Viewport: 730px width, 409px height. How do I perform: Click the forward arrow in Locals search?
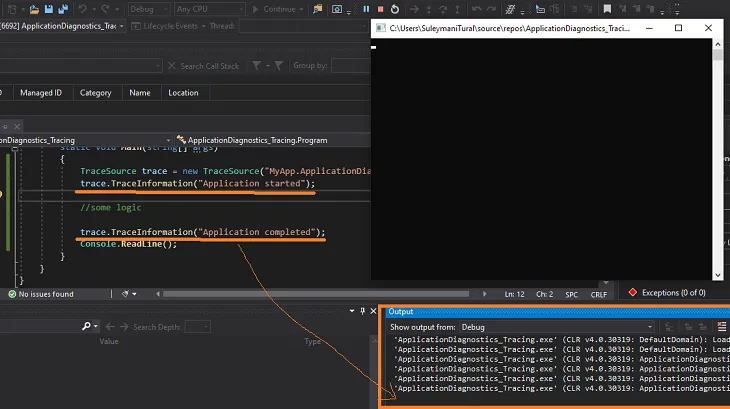[x=124, y=327]
